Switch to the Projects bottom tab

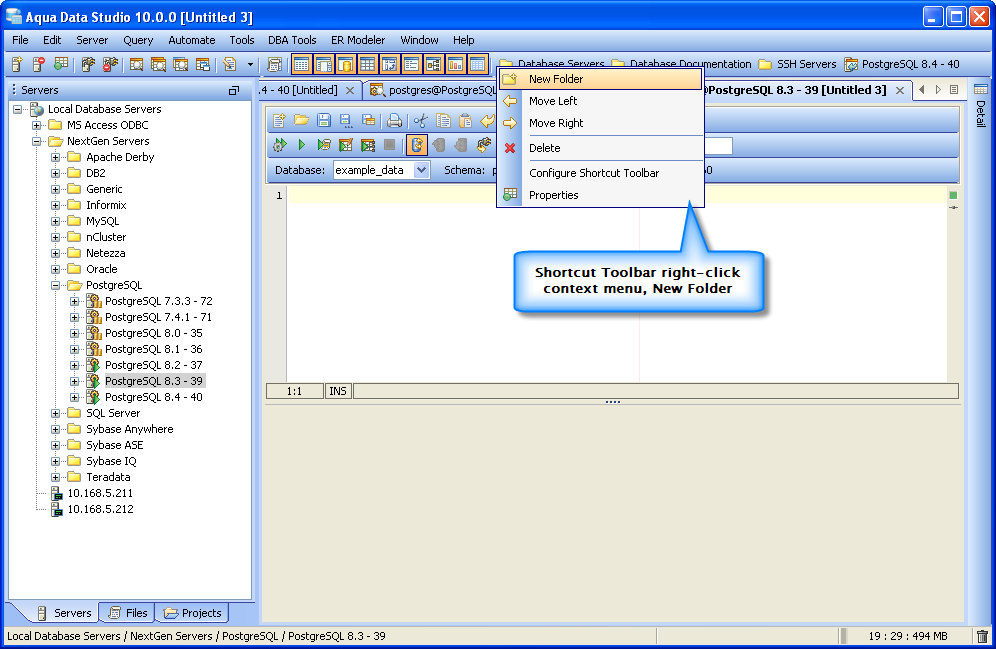click(193, 613)
